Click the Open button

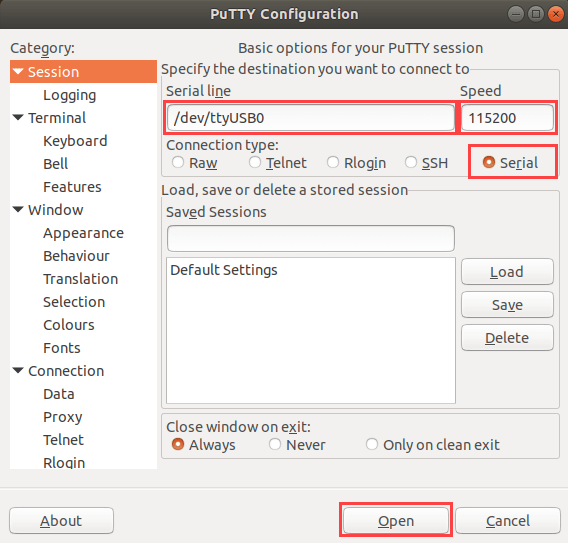coord(396,521)
